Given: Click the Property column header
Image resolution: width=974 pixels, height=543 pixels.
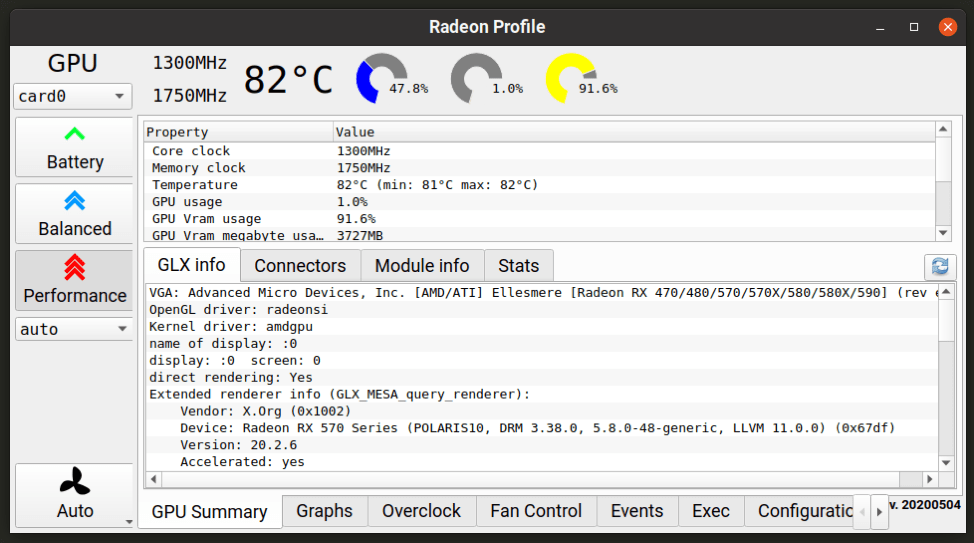Looking at the screenshot, I should pos(239,132).
